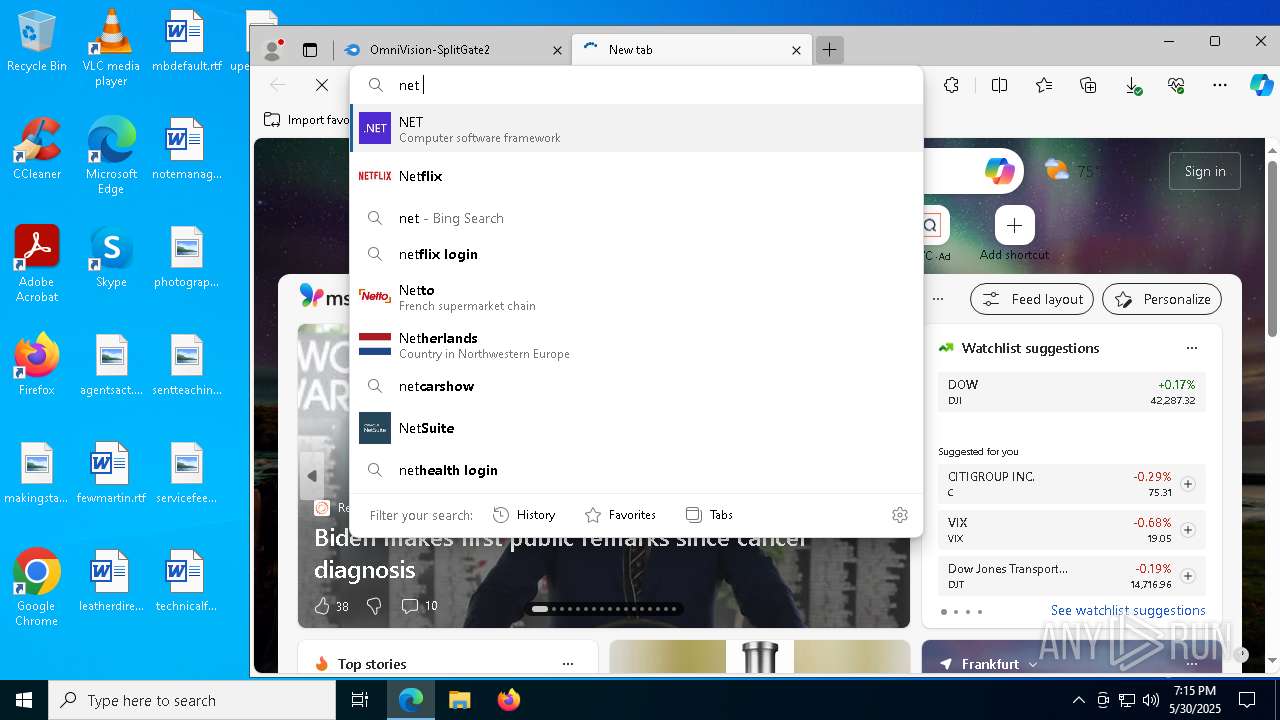Viewport: 1280px width, 720px height.
Task: Close the New tab tab
Action: (x=796, y=50)
